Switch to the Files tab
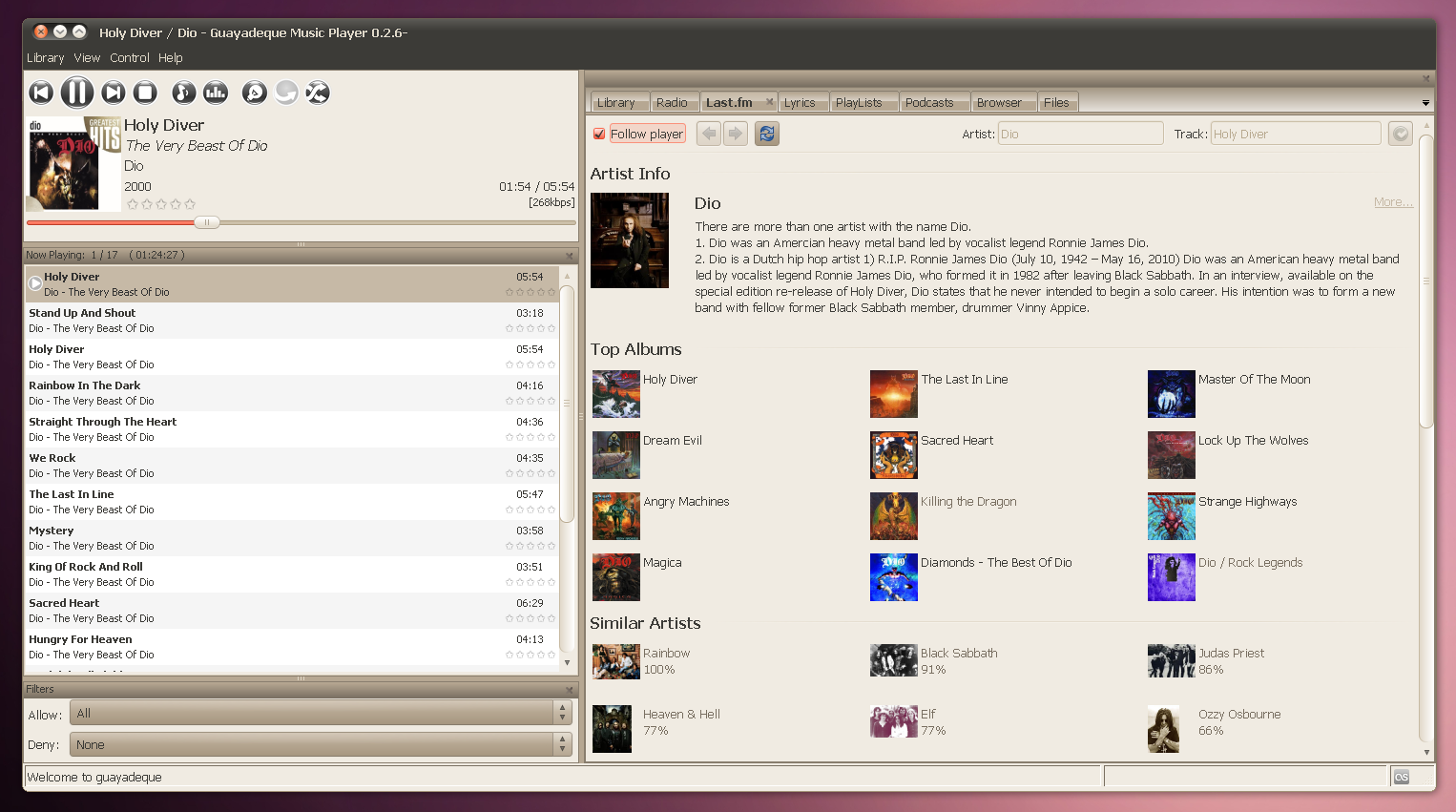Viewport: 1456px width, 812px height. click(x=1056, y=102)
